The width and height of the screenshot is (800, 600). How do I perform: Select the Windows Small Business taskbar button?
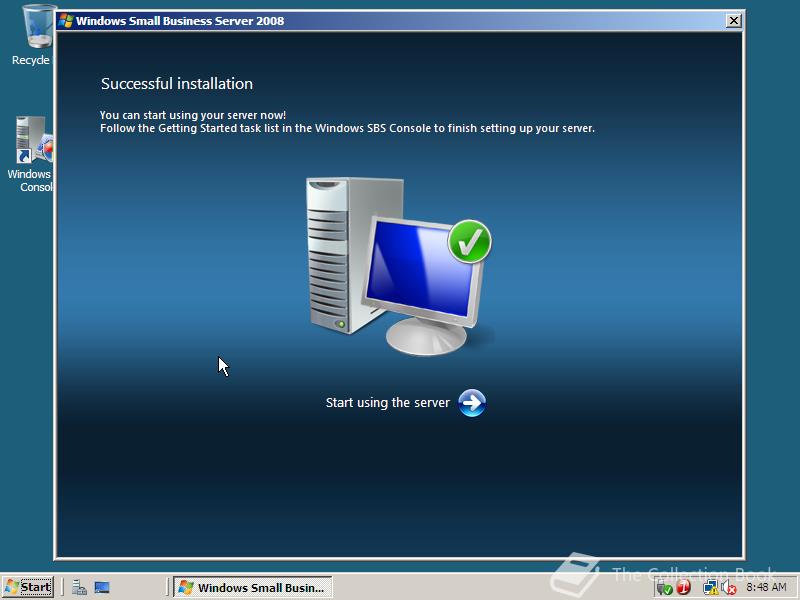pos(253,587)
